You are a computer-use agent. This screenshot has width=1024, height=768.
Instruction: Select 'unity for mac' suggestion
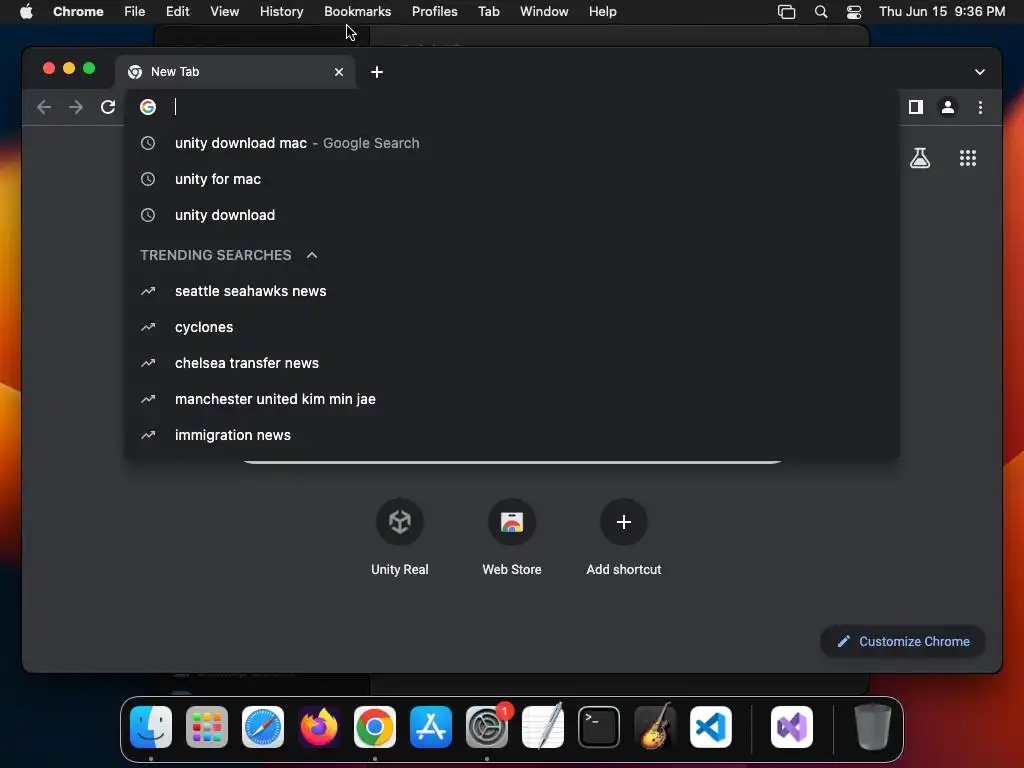(x=512, y=179)
